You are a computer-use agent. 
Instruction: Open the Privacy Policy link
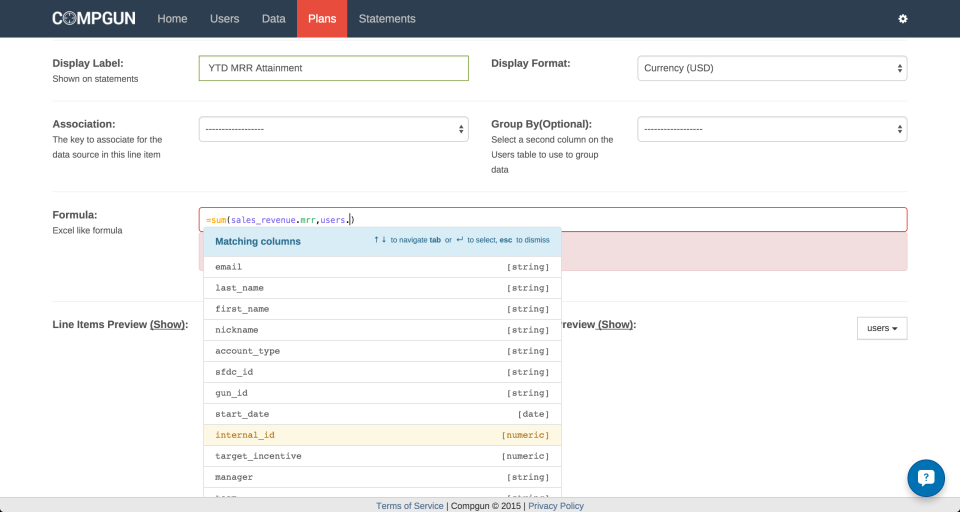coord(556,506)
